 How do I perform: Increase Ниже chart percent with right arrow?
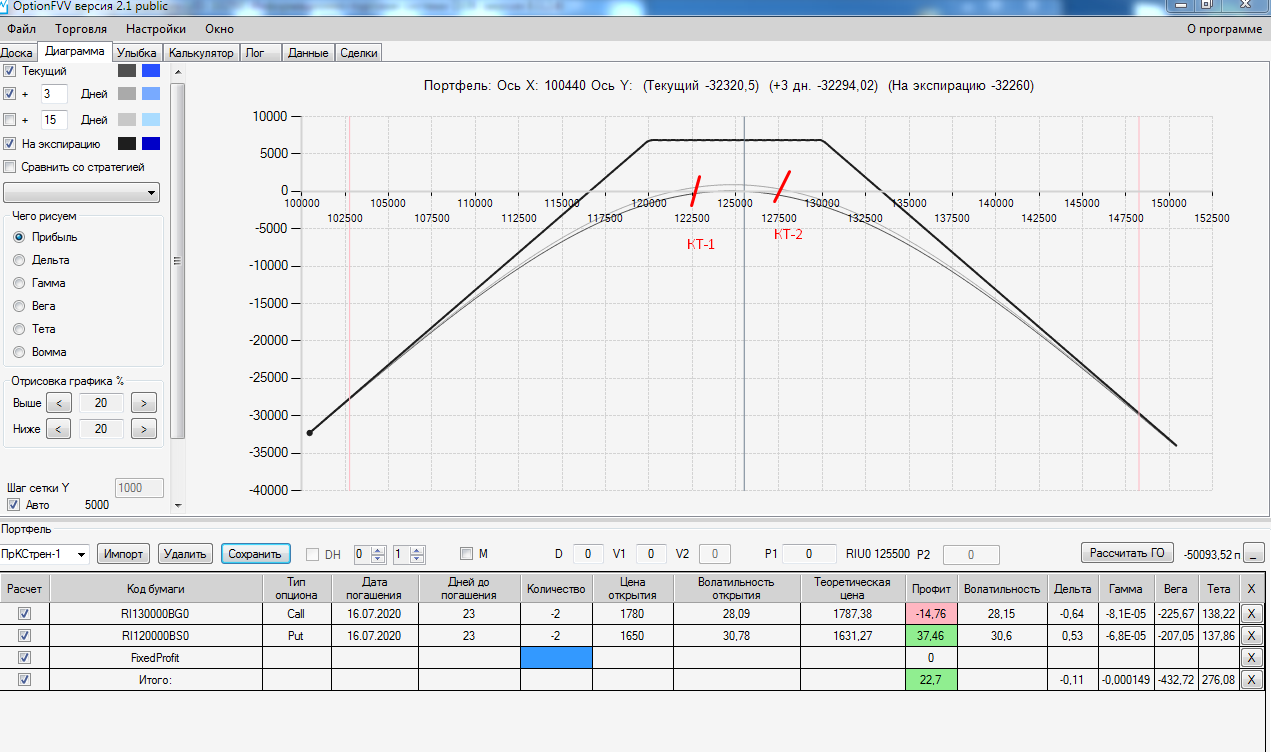click(144, 429)
